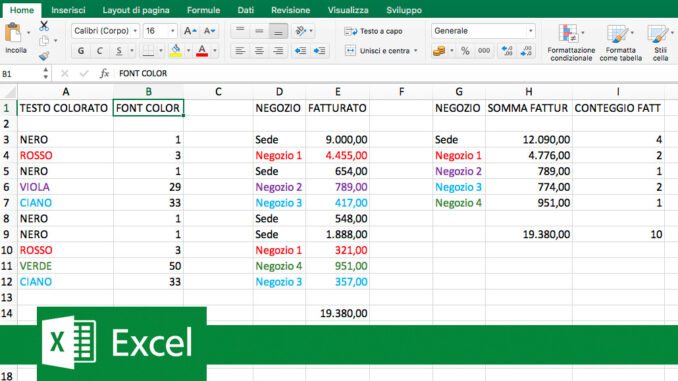Expand underline style dropdown arrow

point(131,51)
